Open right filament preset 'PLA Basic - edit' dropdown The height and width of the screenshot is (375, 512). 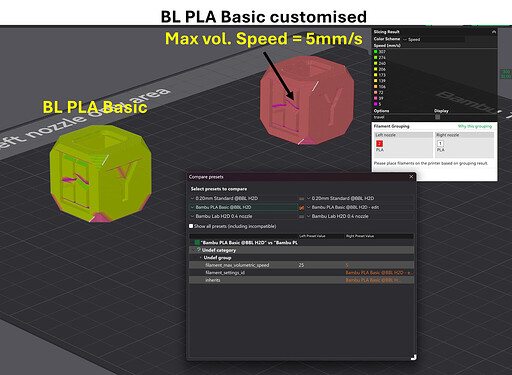tap(360, 207)
